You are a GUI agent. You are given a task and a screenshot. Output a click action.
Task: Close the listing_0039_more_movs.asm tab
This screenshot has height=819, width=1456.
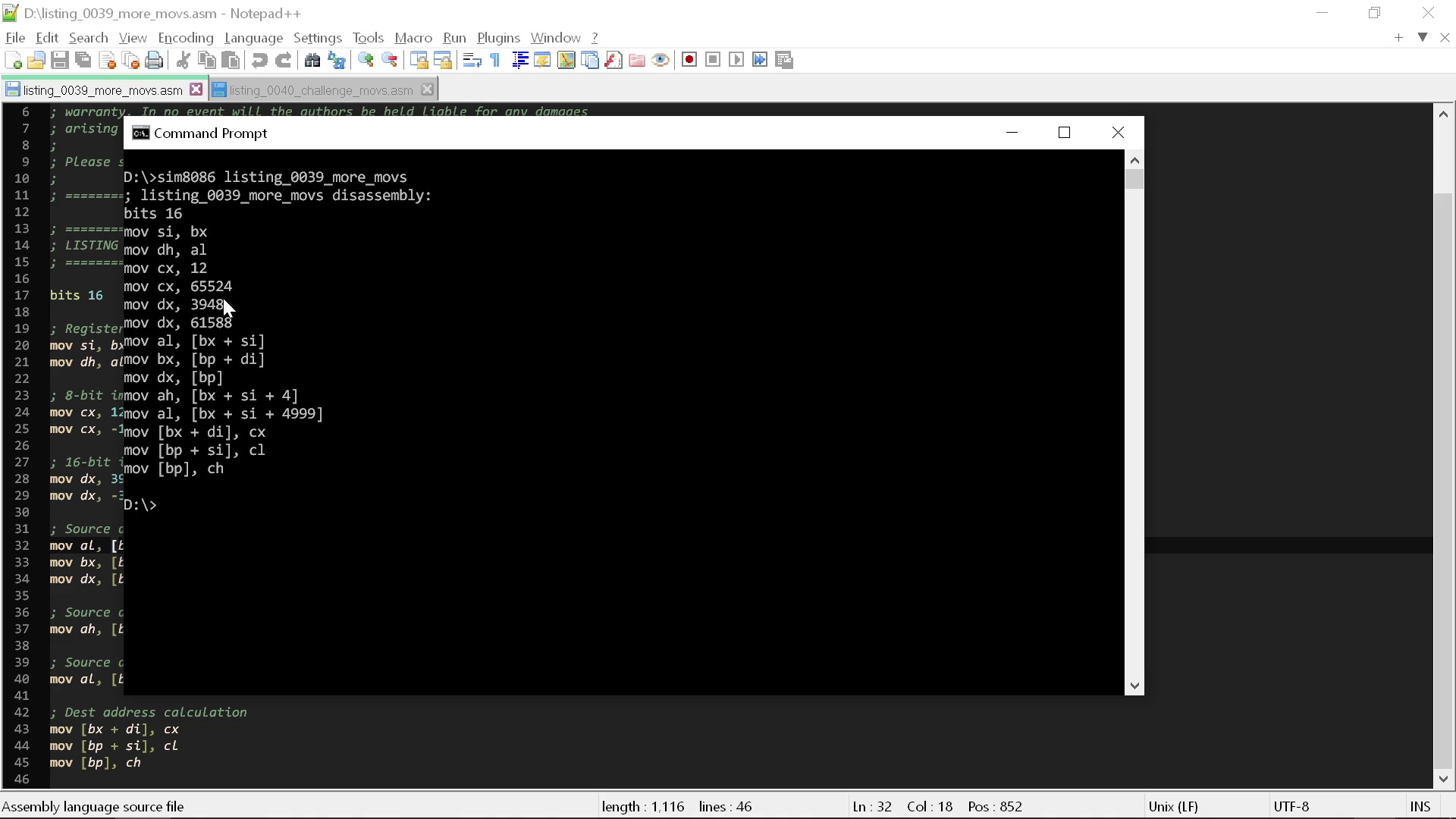coord(196,89)
